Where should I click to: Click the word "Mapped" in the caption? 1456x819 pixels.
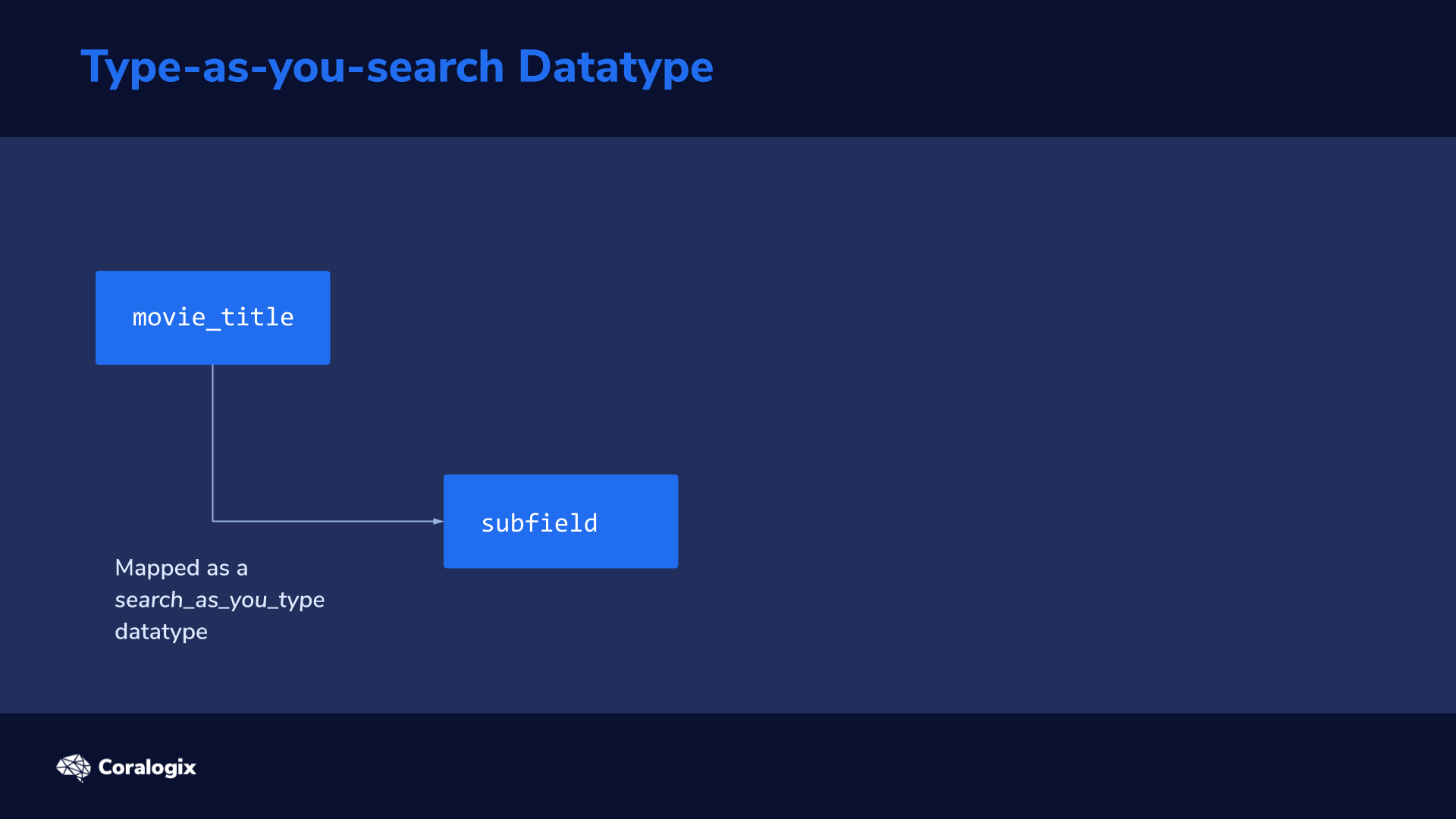[x=157, y=568]
